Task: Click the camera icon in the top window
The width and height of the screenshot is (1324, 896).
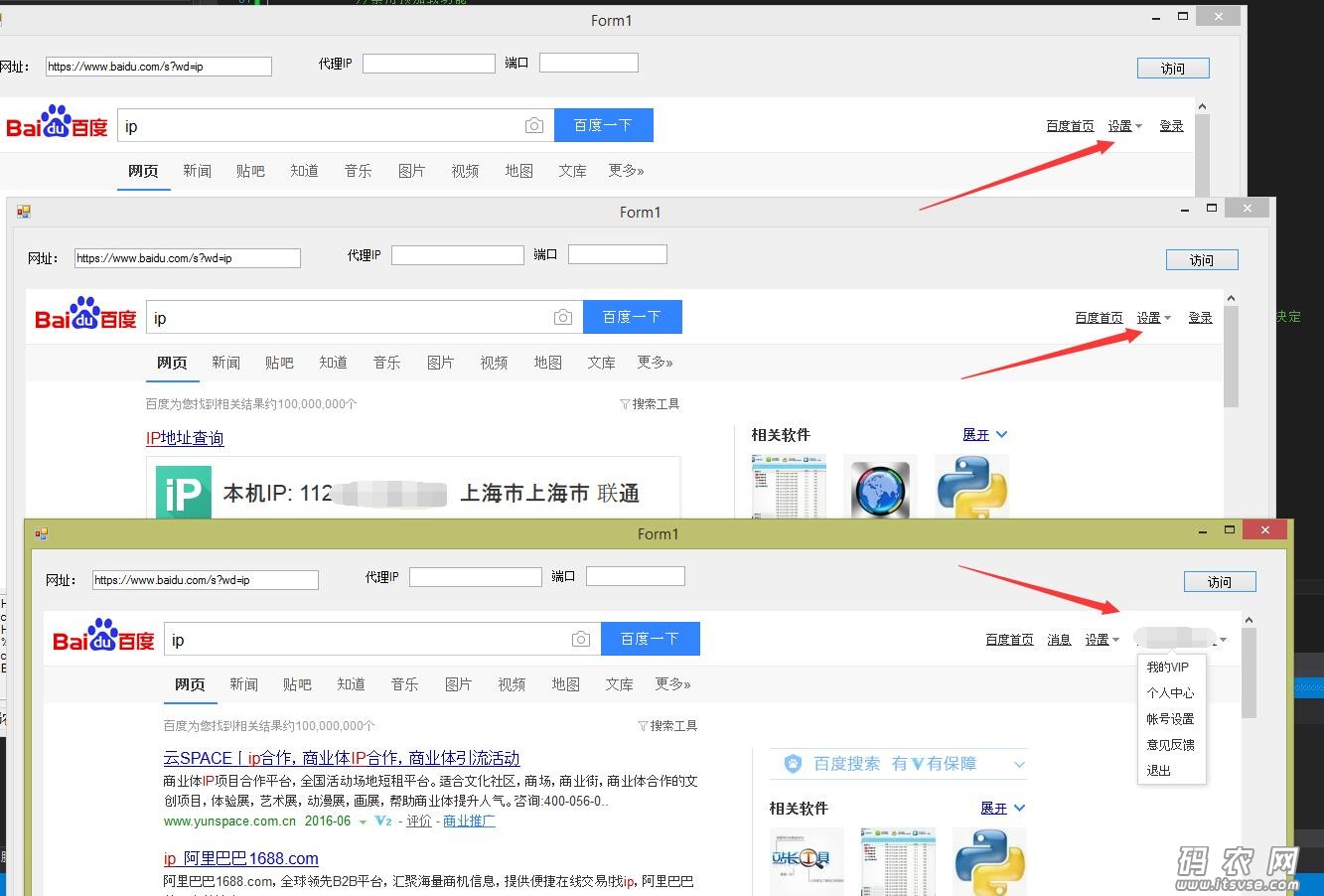Action: point(534,125)
